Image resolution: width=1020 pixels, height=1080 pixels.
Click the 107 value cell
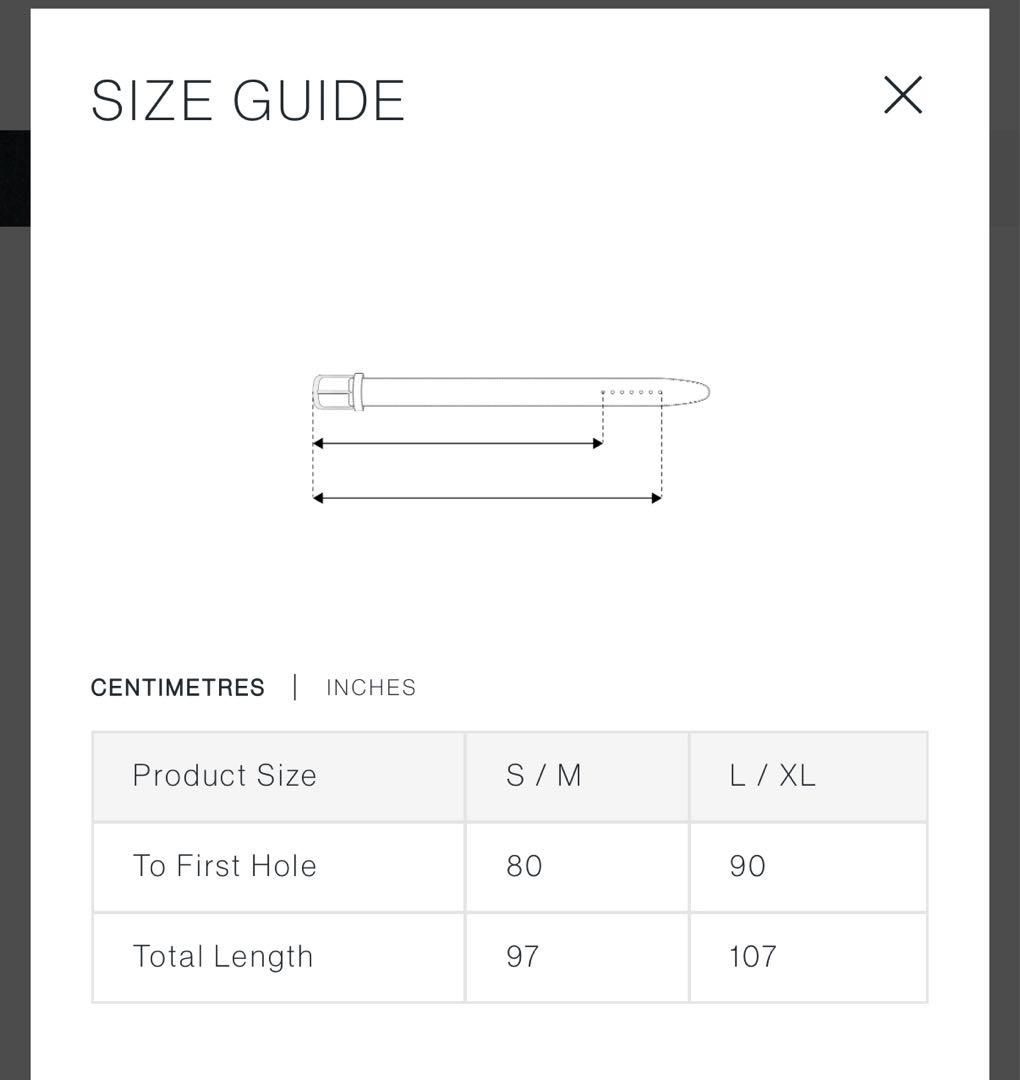[753, 957]
